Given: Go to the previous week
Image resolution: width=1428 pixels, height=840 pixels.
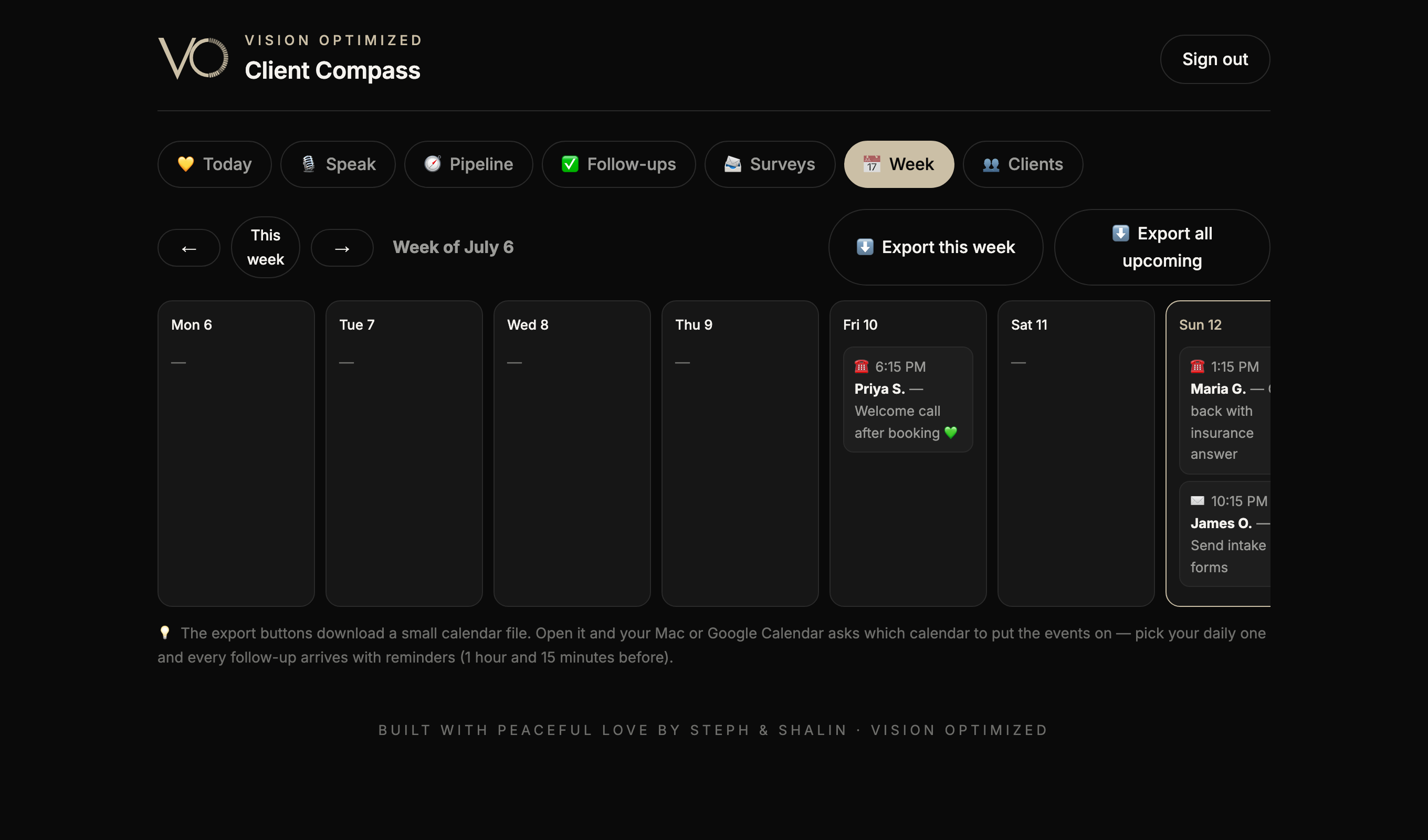Looking at the screenshot, I should pos(188,248).
